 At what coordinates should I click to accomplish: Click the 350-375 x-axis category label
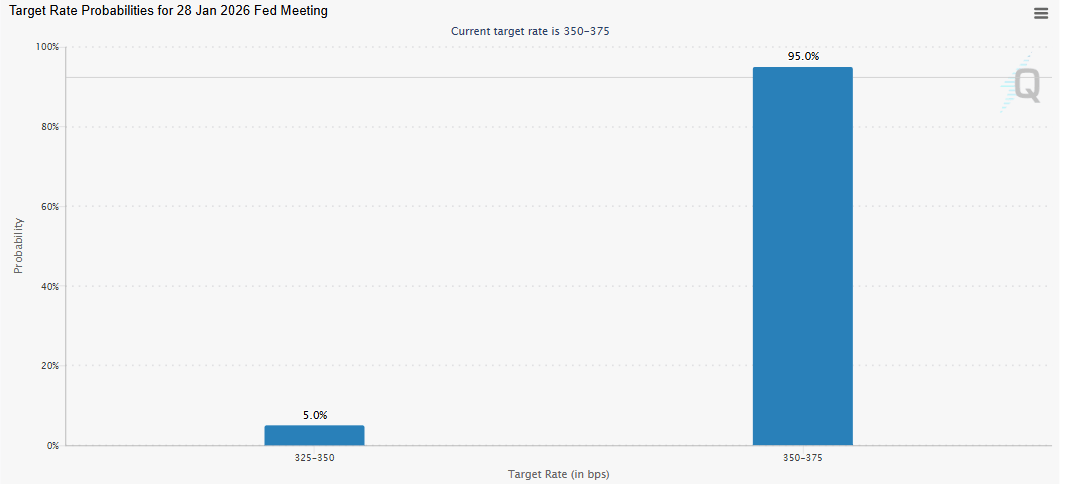click(803, 458)
